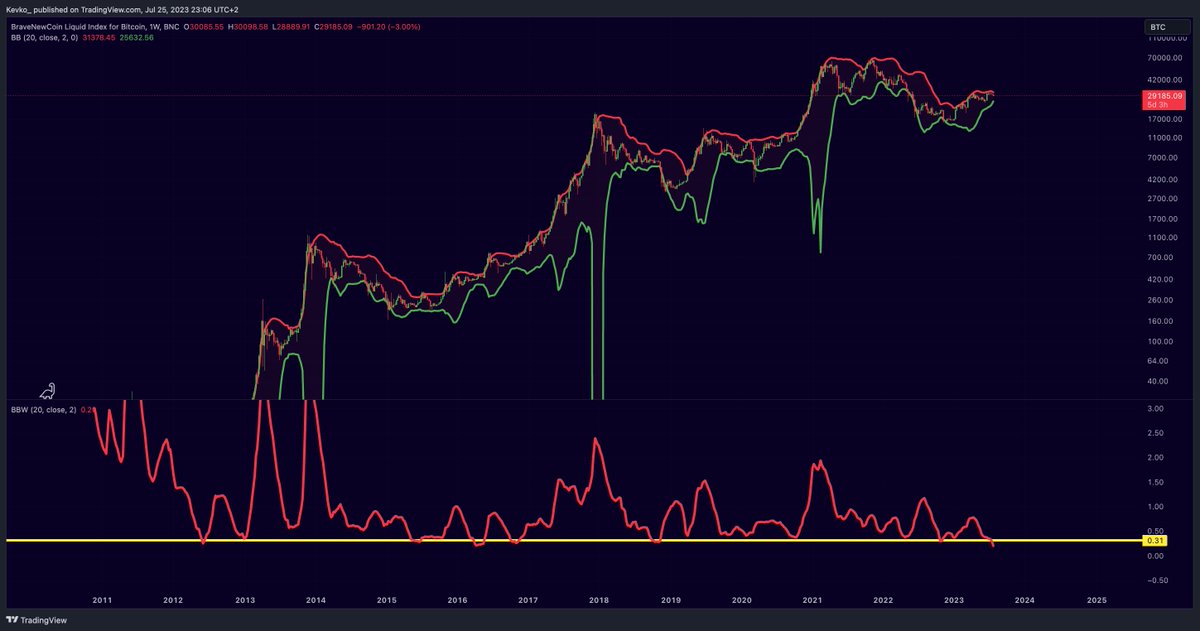Click the 'Kevko_ published on TradingView.com' header text

[75, 8]
